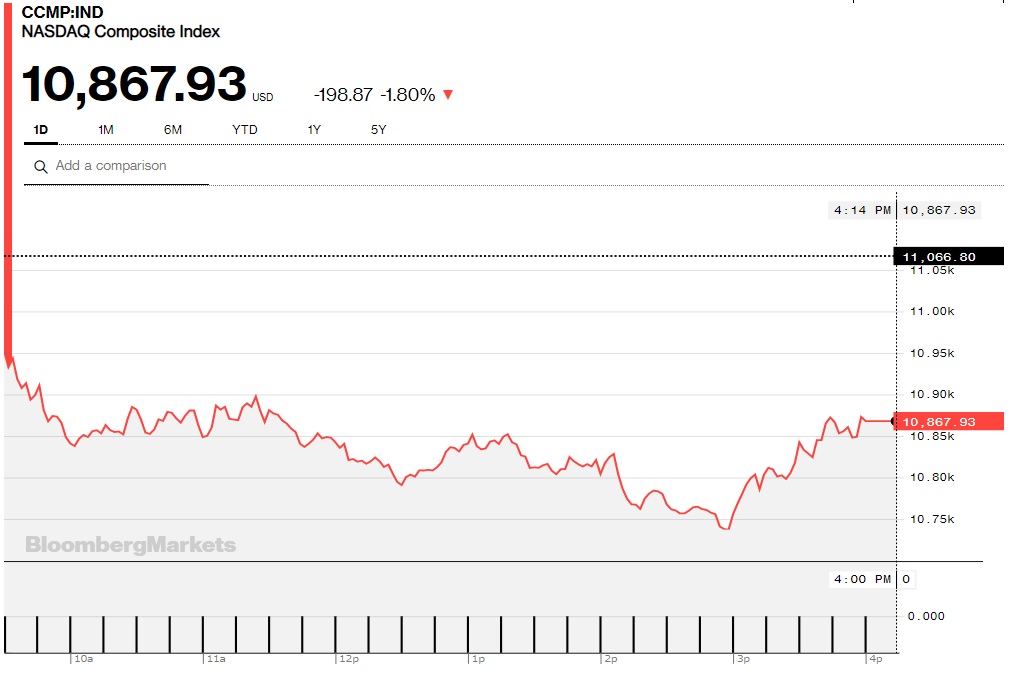The width and height of the screenshot is (1010, 677).
Task: Click the chart's last-price endpoint dot
Action: click(894, 421)
